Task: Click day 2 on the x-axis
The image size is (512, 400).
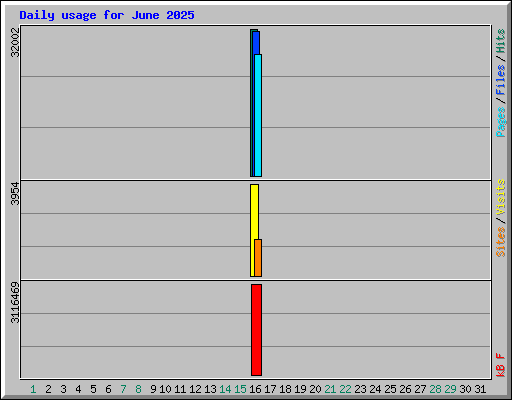Action: (48, 389)
